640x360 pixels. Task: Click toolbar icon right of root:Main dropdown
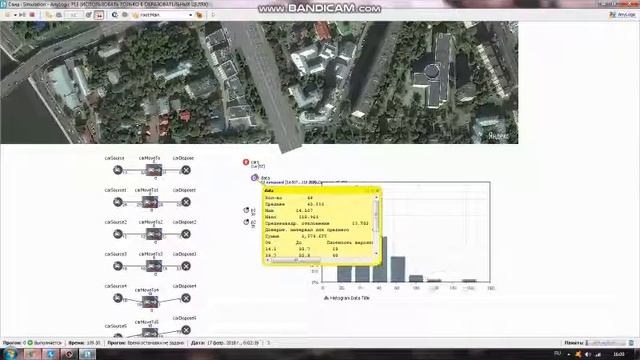(x=200, y=15)
